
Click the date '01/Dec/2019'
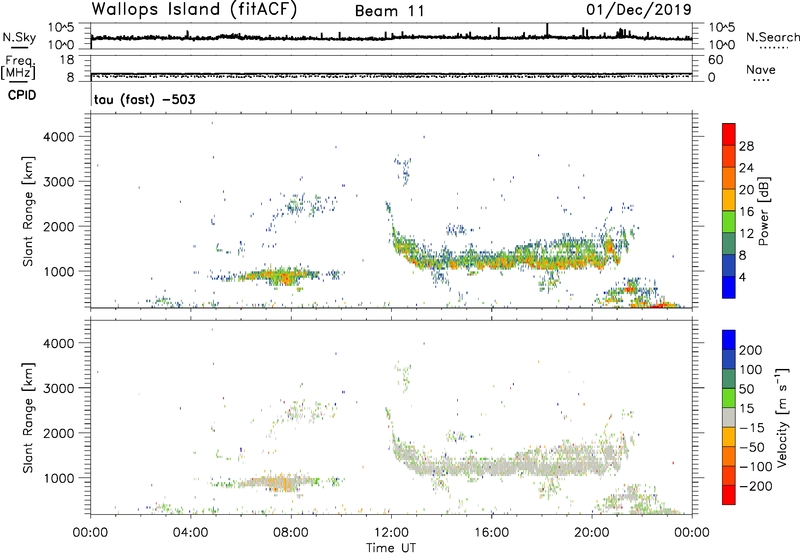click(639, 9)
